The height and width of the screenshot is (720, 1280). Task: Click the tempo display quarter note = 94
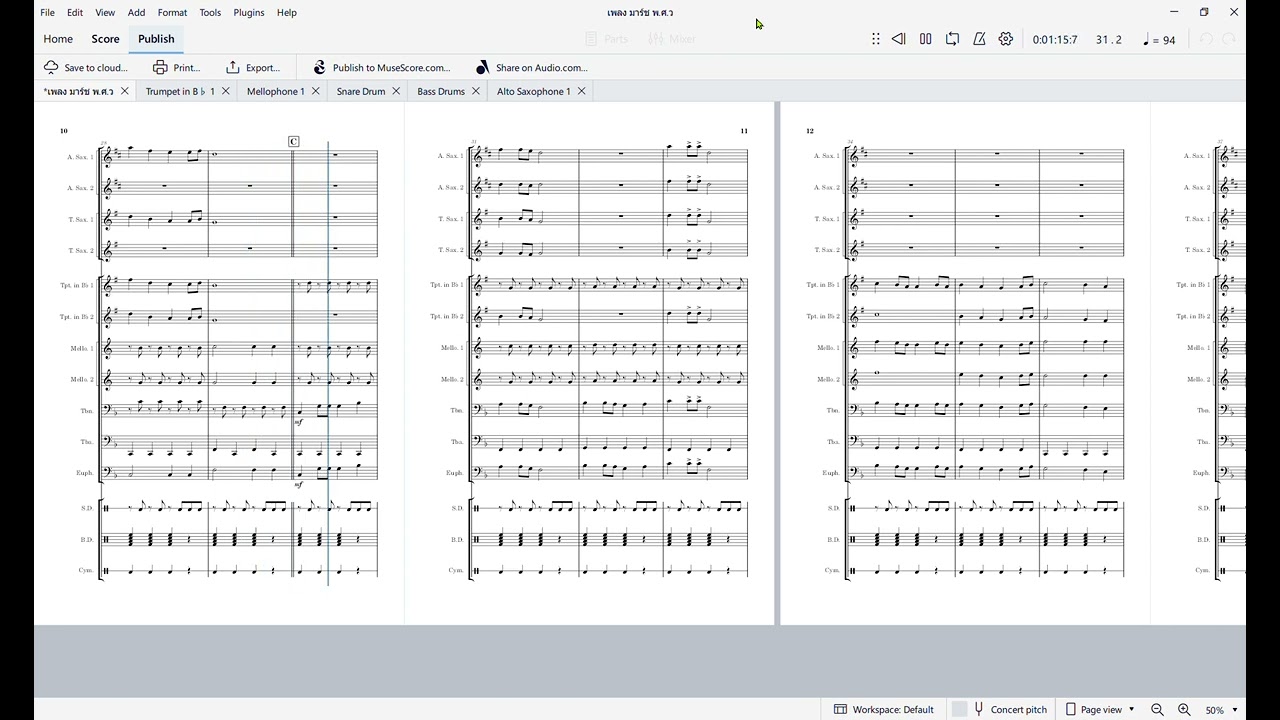tap(1159, 40)
